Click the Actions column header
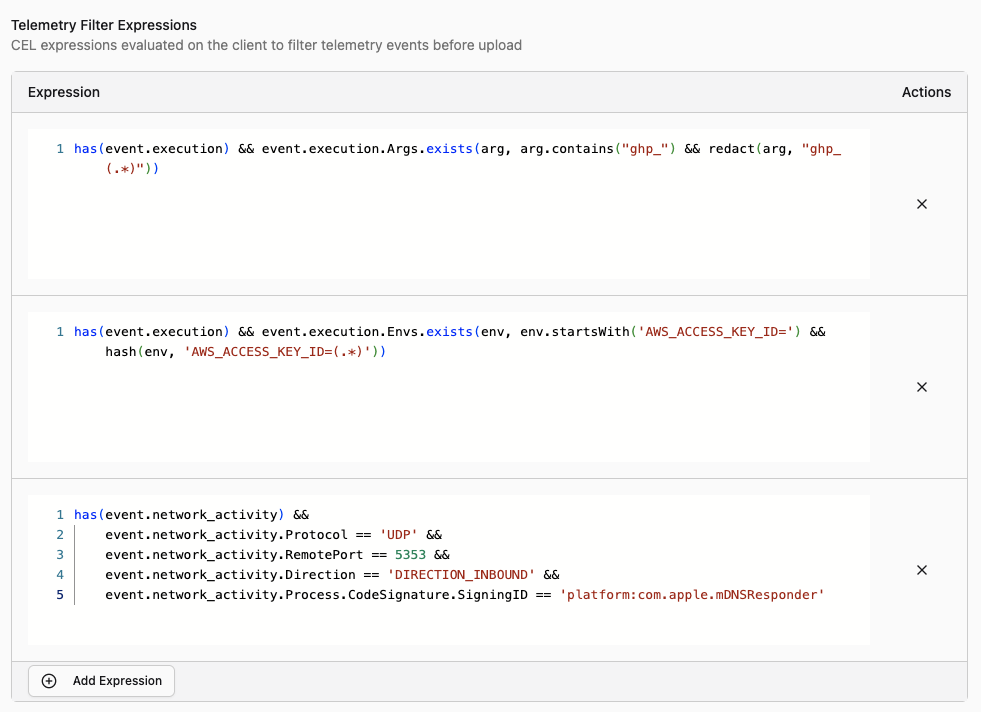 tap(926, 92)
